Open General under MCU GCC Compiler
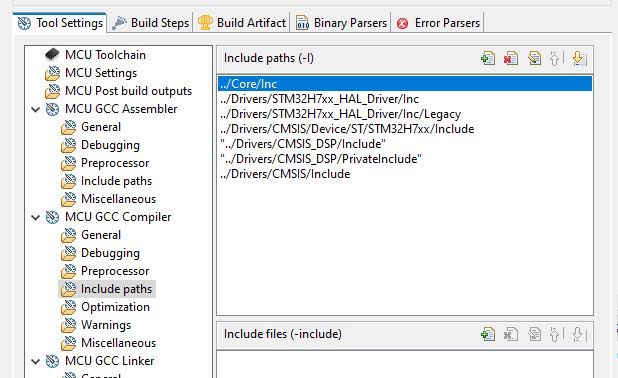The image size is (618, 378). (101, 235)
